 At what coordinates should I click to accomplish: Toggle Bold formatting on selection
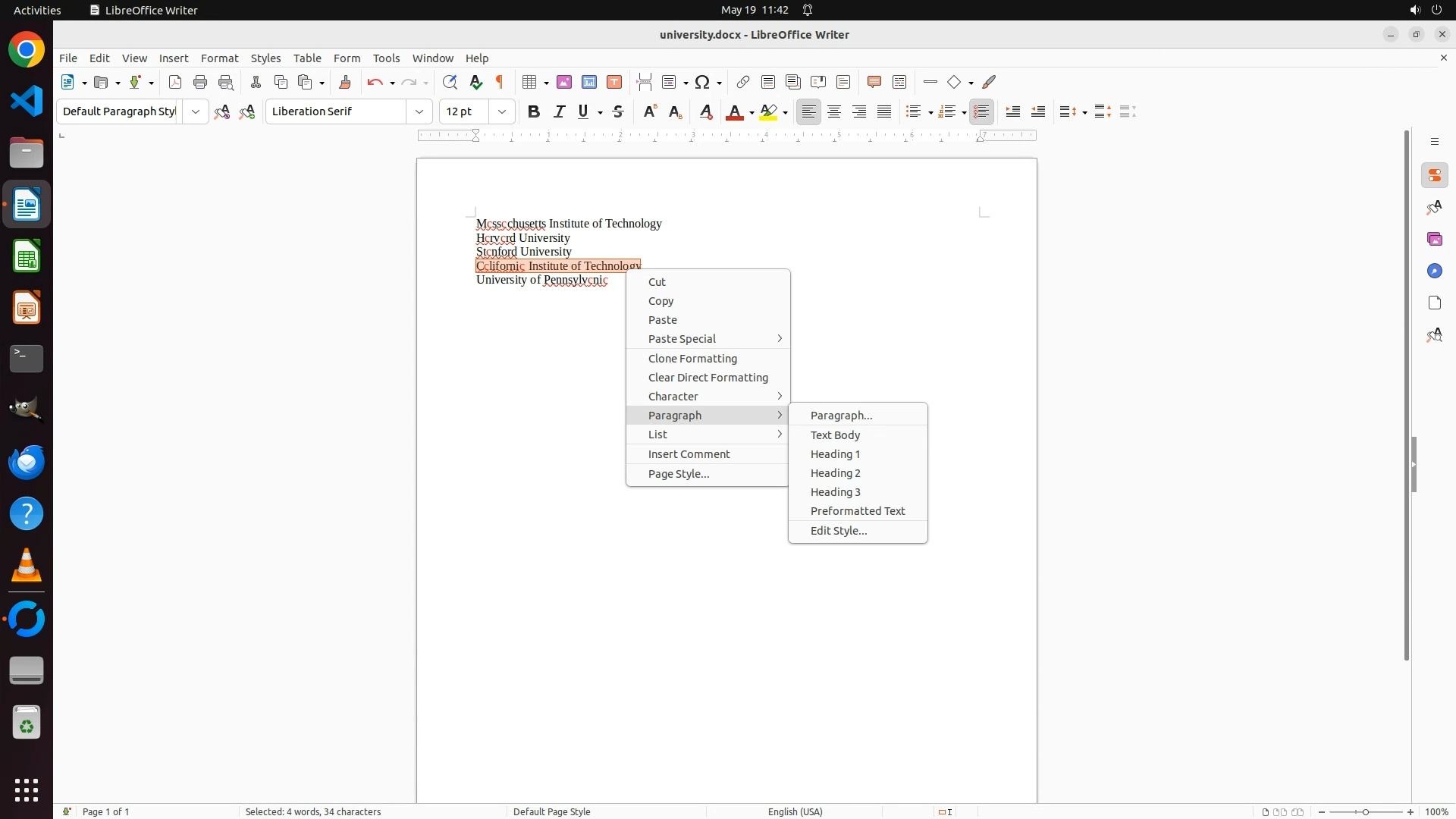point(534,111)
